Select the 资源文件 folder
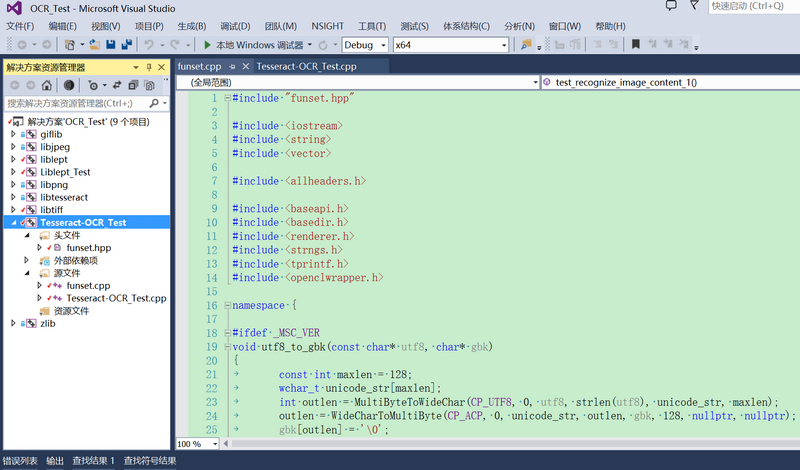The width and height of the screenshot is (800, 470). (x=71, y=311)
